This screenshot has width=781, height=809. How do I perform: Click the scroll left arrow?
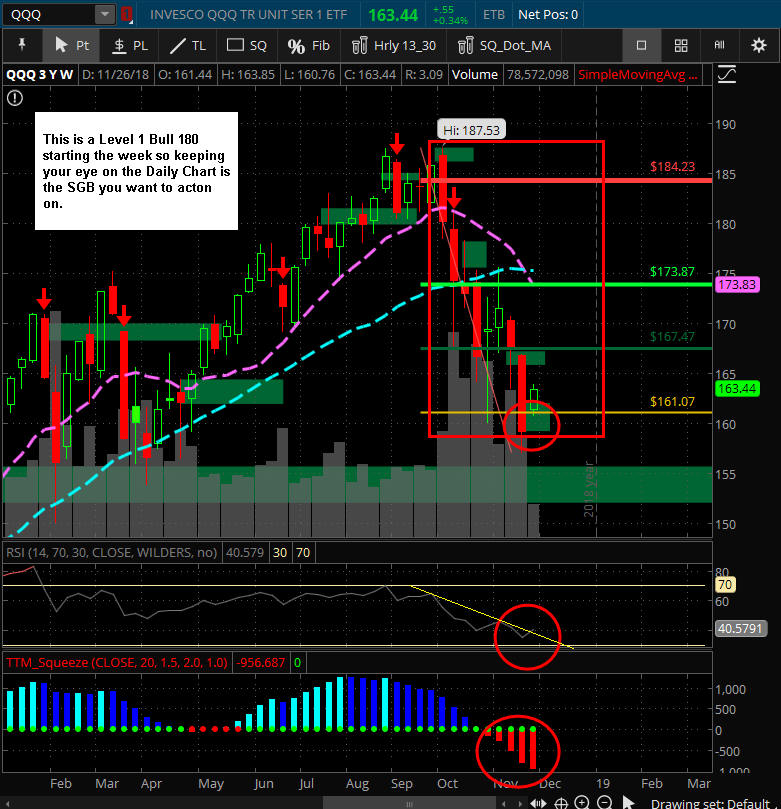(504, 804)
